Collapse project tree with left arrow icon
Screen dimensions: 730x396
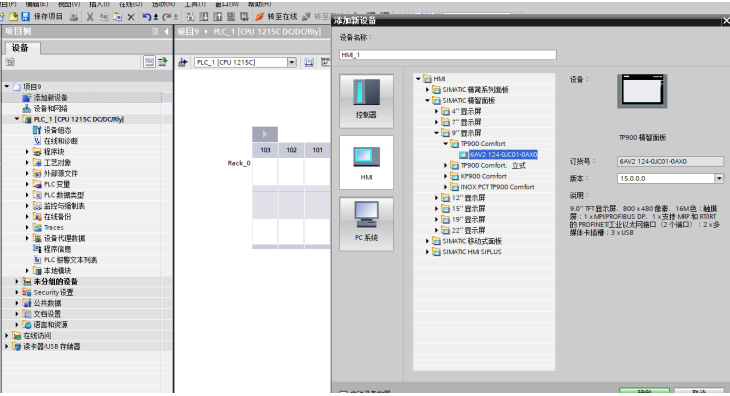167,32
